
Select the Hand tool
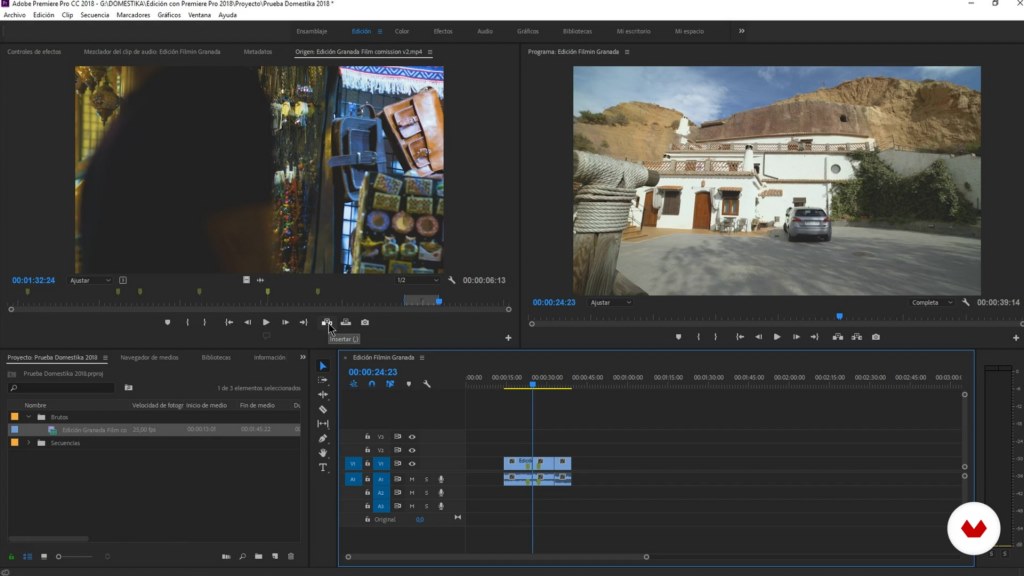coord(323,453)
